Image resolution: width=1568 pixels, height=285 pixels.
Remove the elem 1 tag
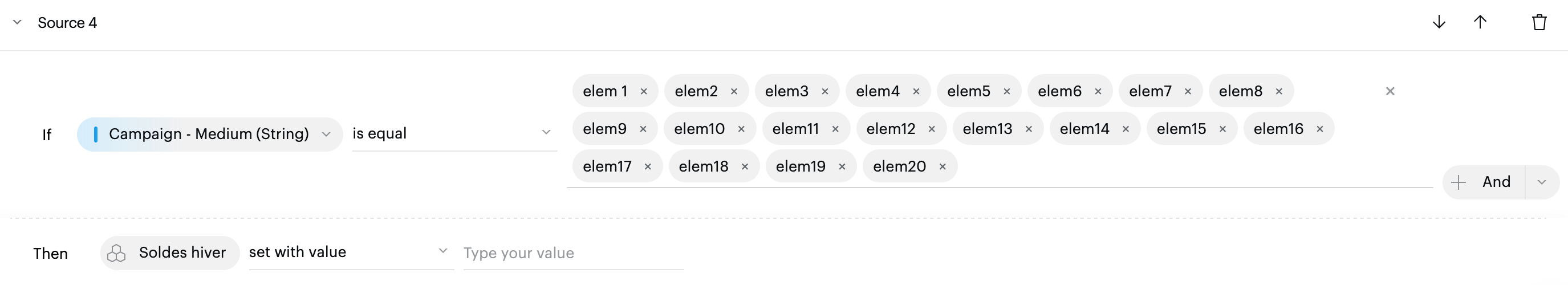643,91
